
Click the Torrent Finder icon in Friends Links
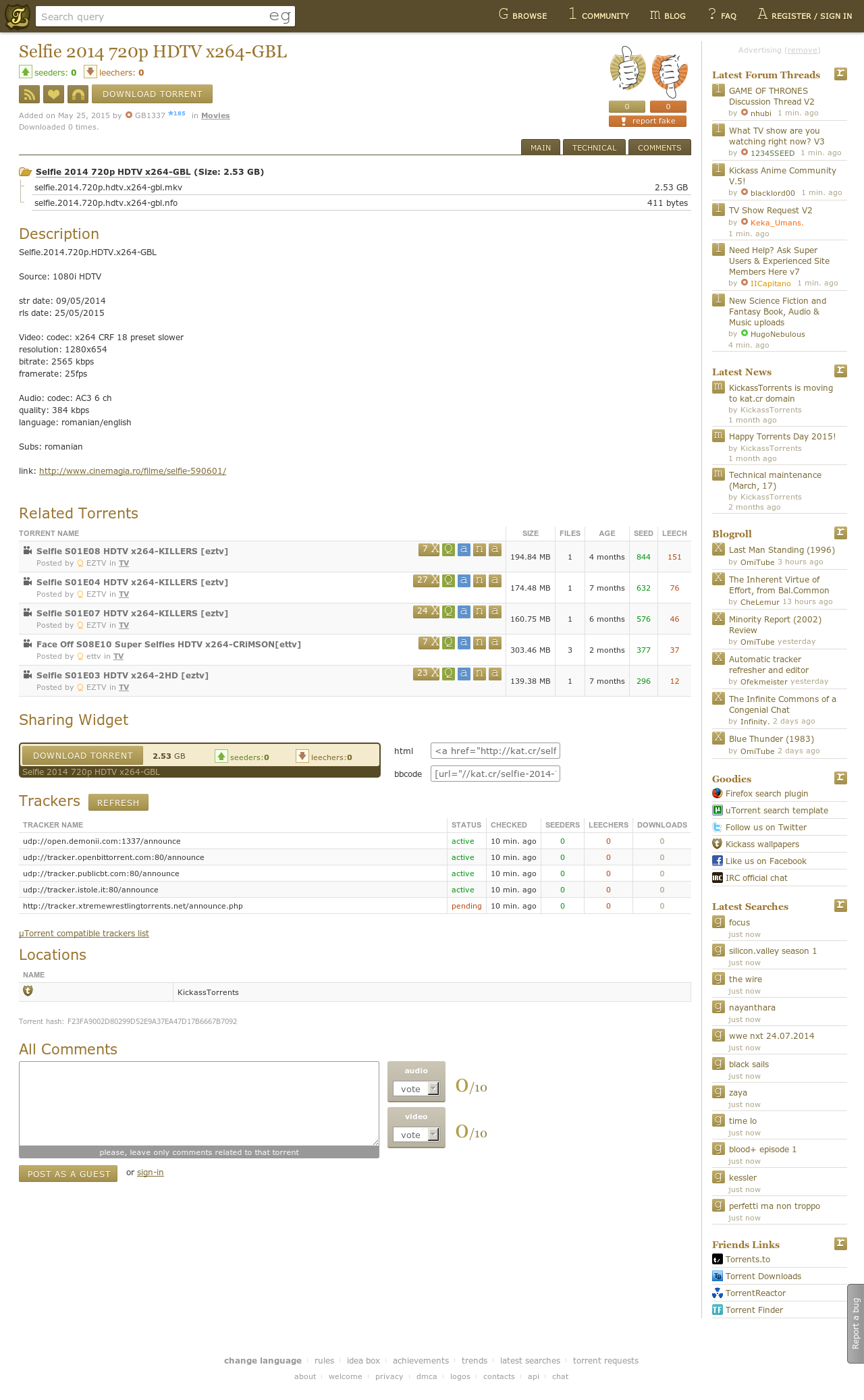[x=718, y=1310]
